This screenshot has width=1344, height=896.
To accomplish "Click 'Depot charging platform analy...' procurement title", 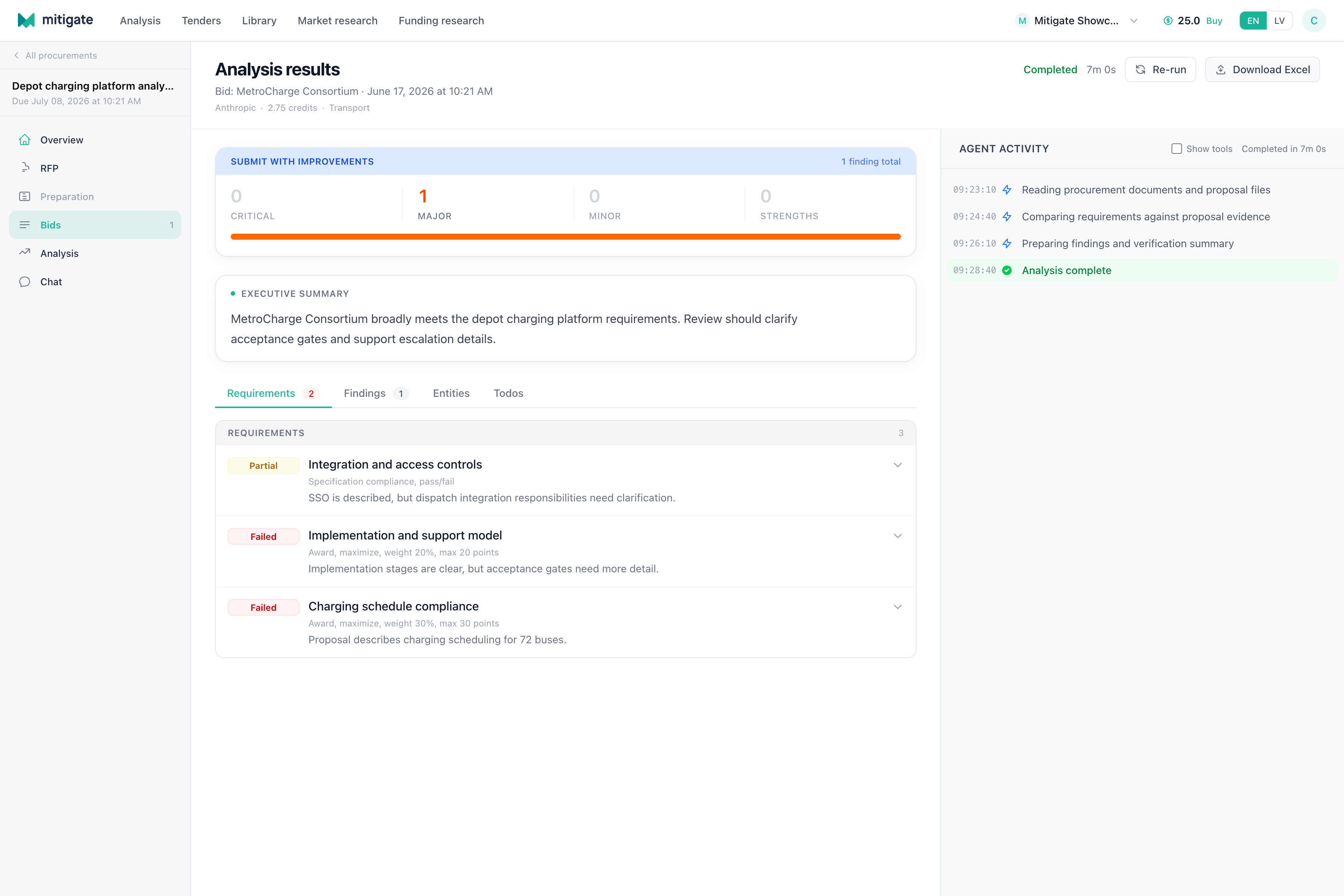I will pos(93,86).
